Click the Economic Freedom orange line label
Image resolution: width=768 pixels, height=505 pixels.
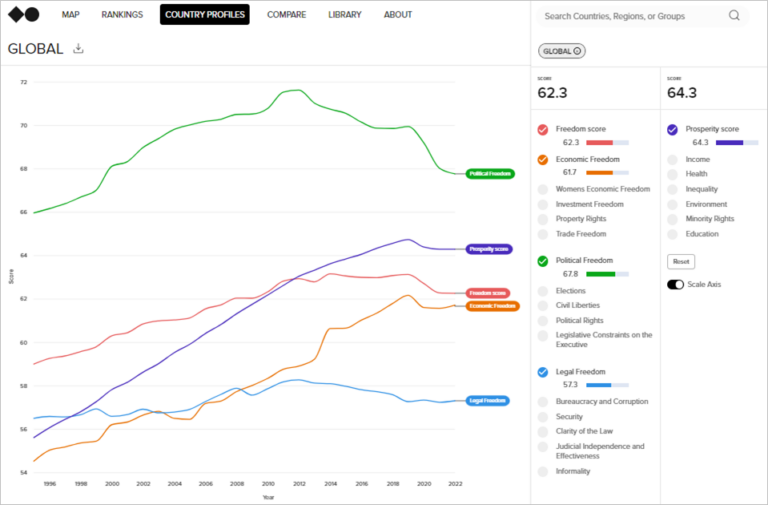click(x=492, y=306)
